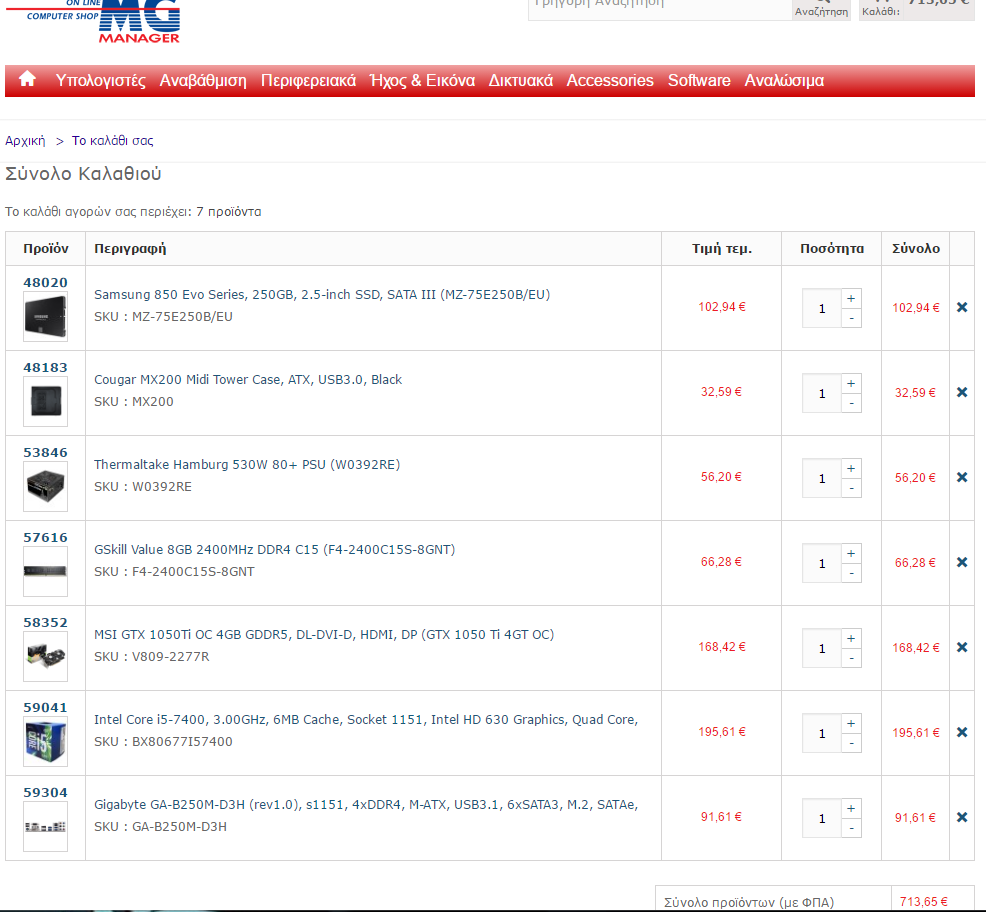986x912 pixels.
Task: Decrease Gigabyte GA-B250M-D3H quantity
Action: pos(851,828)
